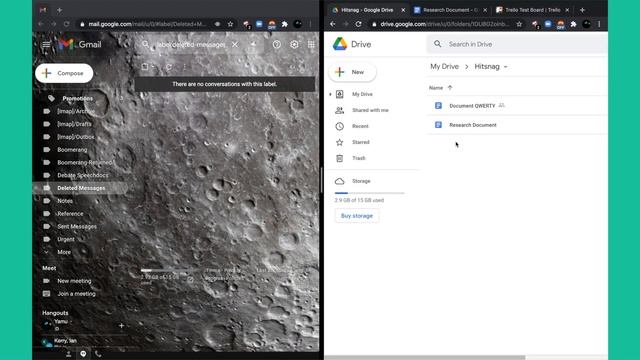Open Gmail settings gear icon
The image size is (640, 360).
(294, 44)
